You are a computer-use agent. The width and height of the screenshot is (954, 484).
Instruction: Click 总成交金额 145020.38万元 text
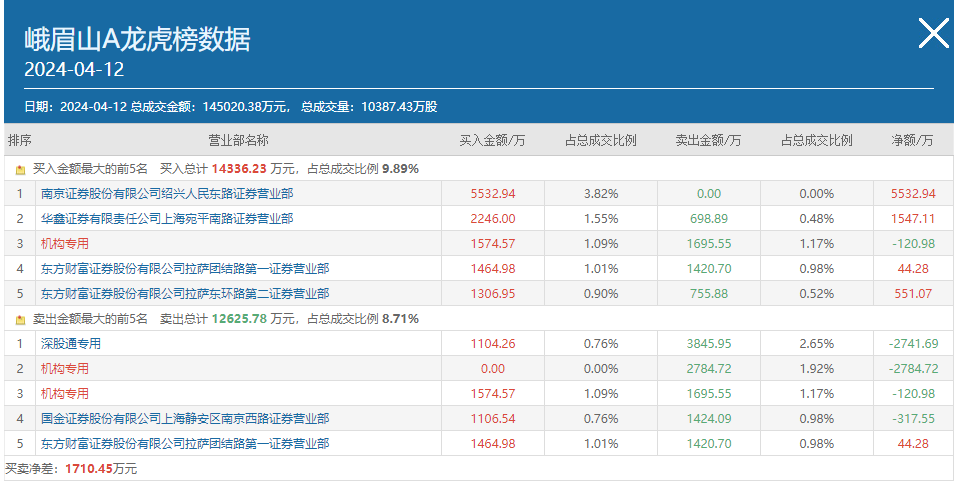209,107
